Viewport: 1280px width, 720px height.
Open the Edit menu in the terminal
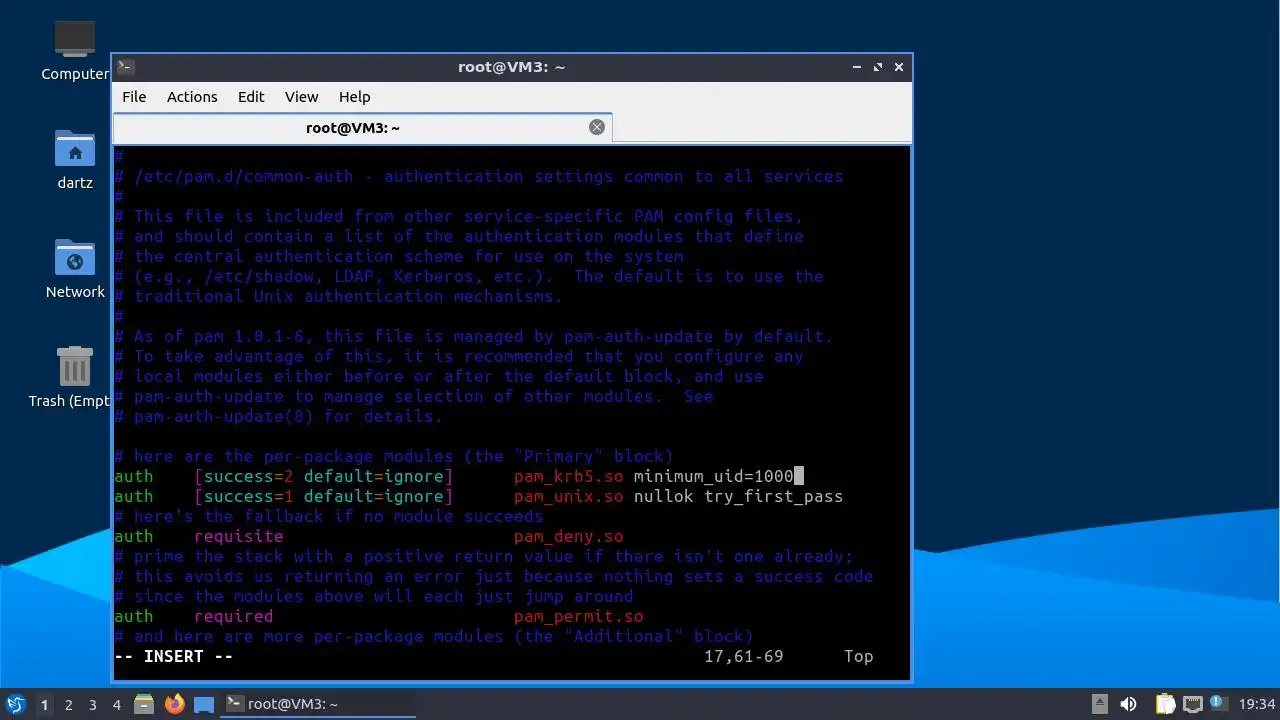point(251,97)
